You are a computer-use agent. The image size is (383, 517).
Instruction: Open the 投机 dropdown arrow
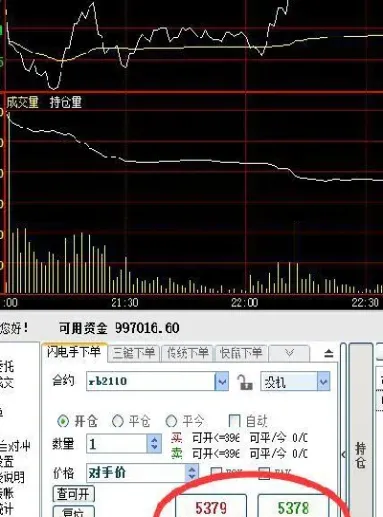click(323, 381)
